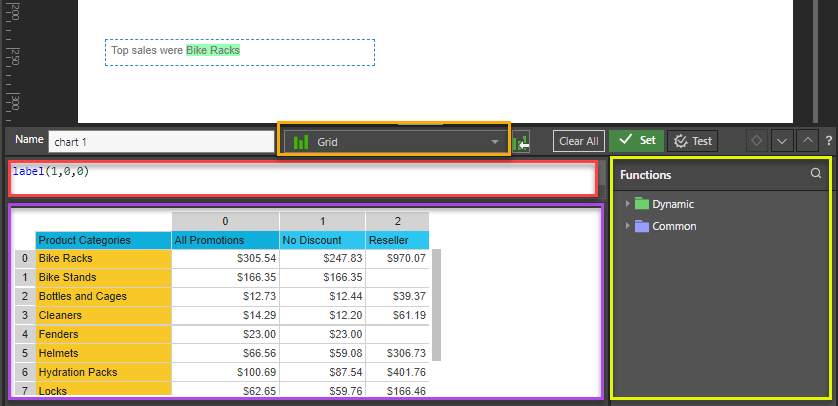Open the help question mark icon
The width and height of the screenshot is (838, 406).
829,141
